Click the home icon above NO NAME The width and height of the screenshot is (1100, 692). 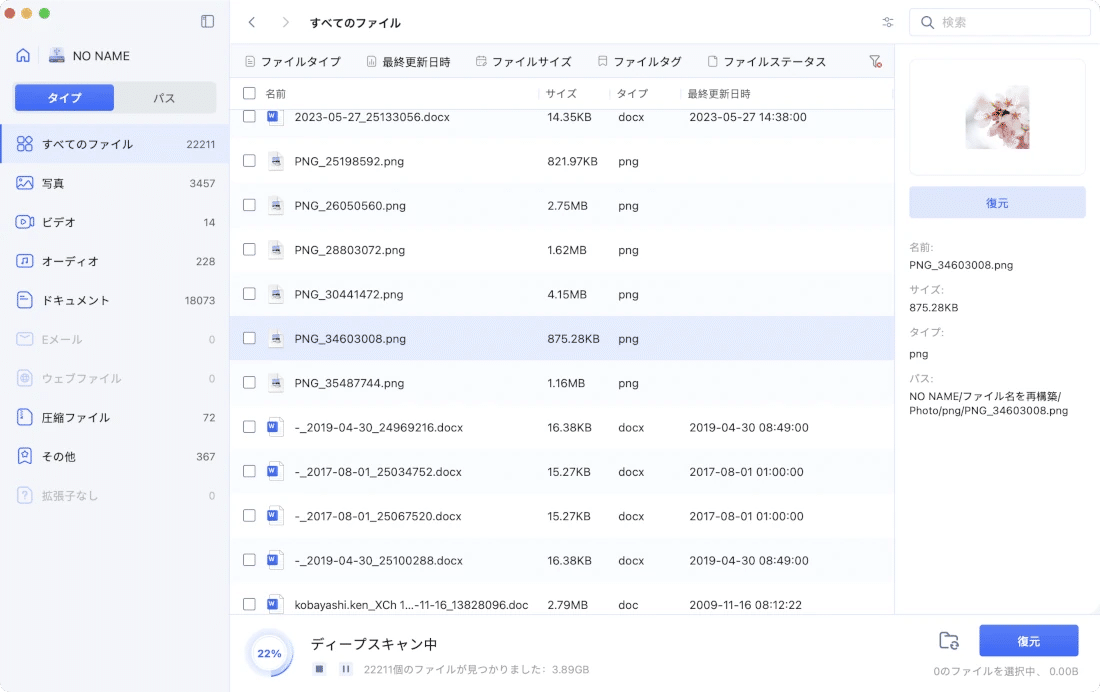[x=25, y=55]
